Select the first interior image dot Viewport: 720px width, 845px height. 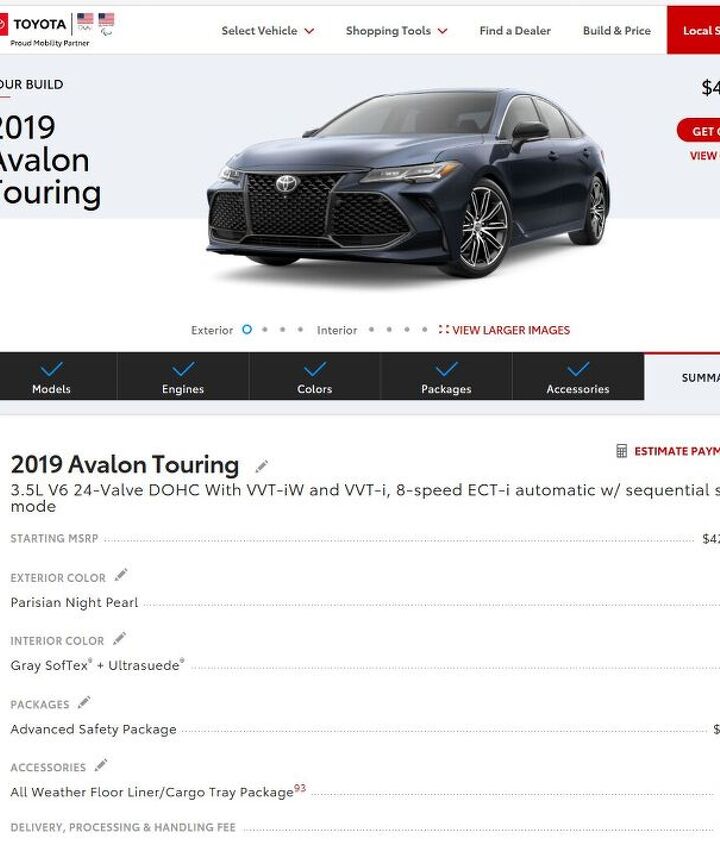(x=371, y=329)
